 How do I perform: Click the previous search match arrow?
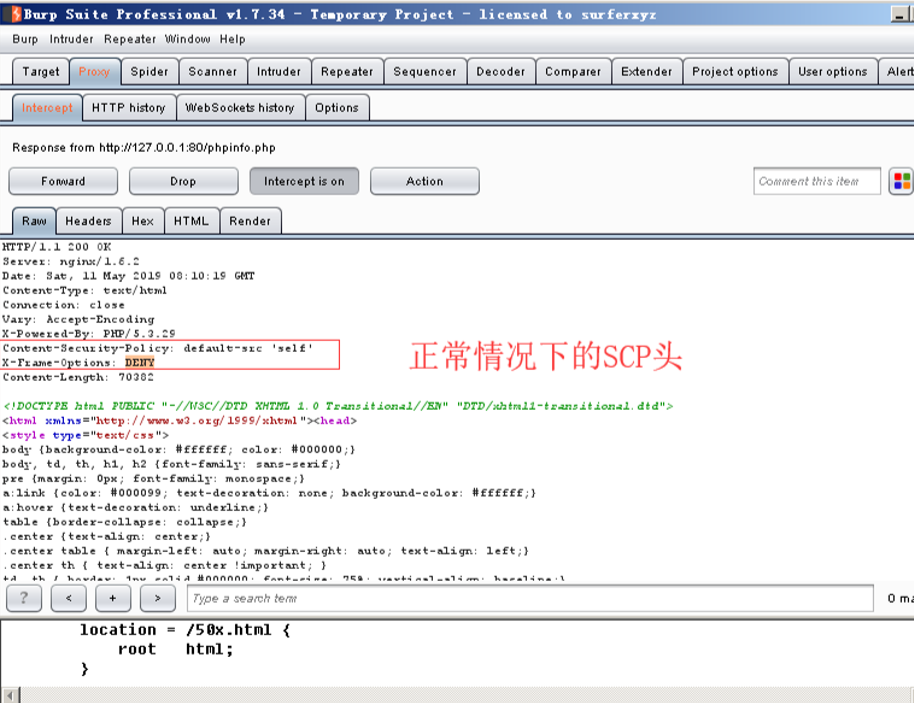[68, 598]
